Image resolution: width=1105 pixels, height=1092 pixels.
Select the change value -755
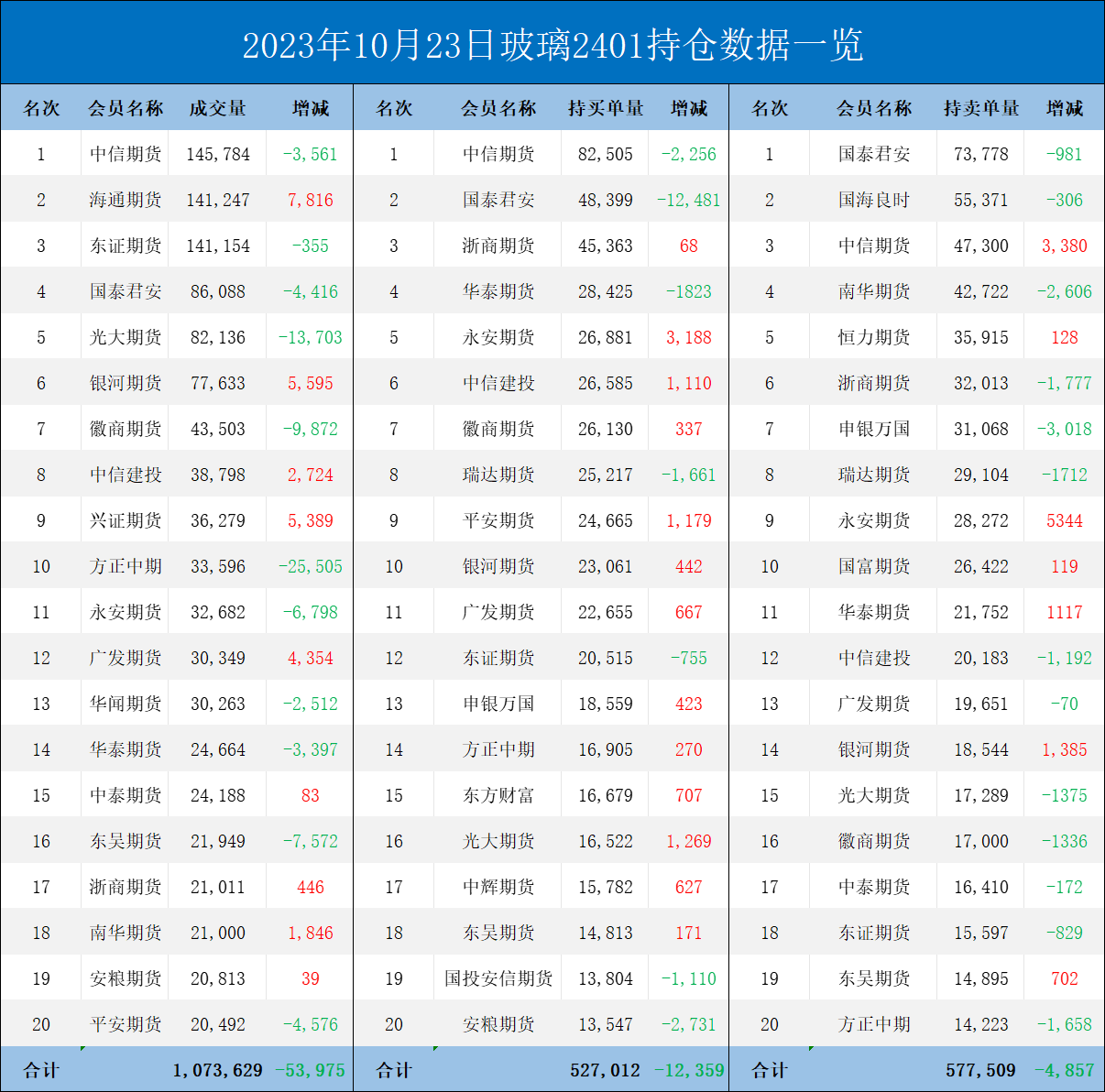pyautogui.click(x=689, y=658)
